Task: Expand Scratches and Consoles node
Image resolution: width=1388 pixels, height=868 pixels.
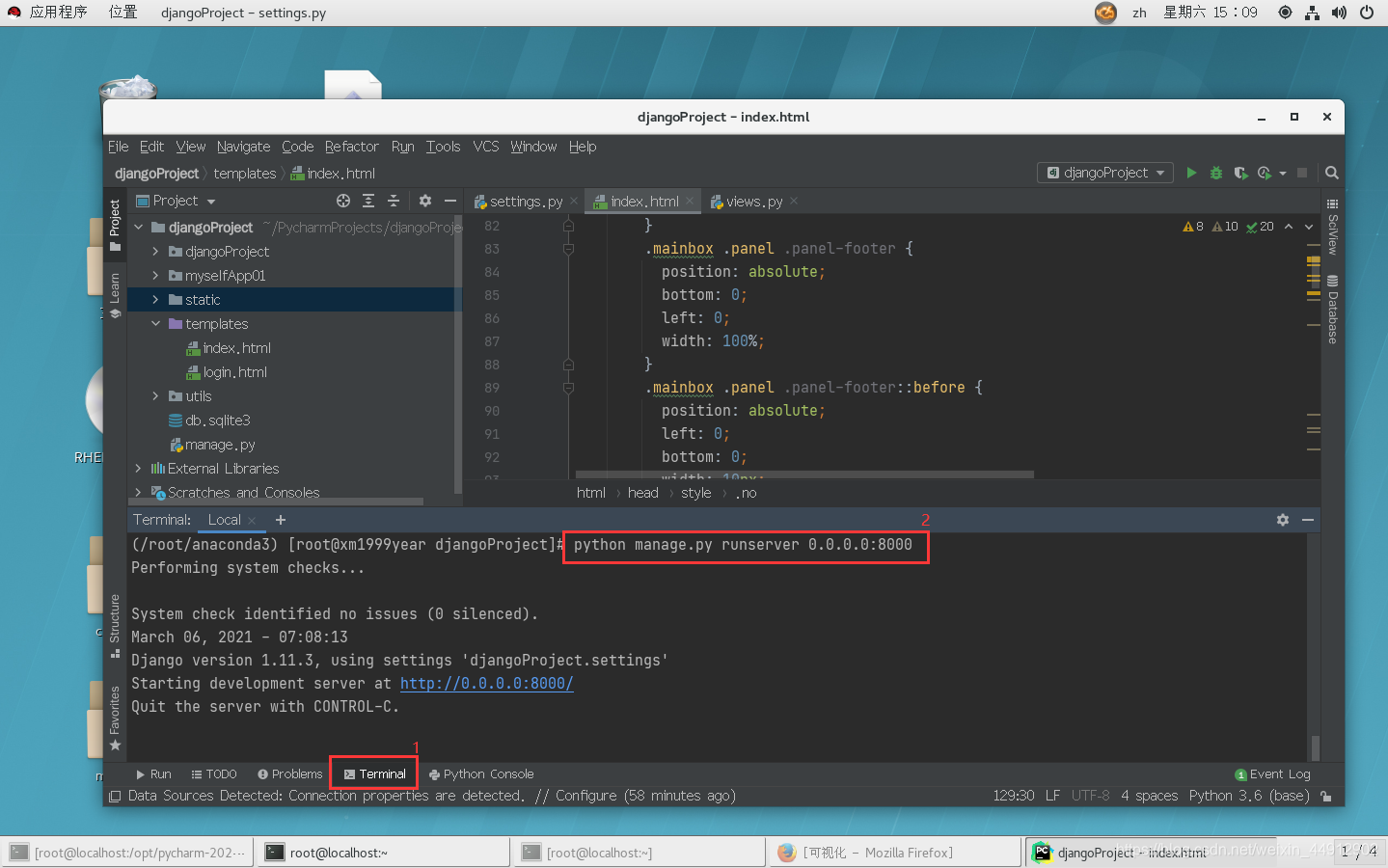Action: [138, 493]
